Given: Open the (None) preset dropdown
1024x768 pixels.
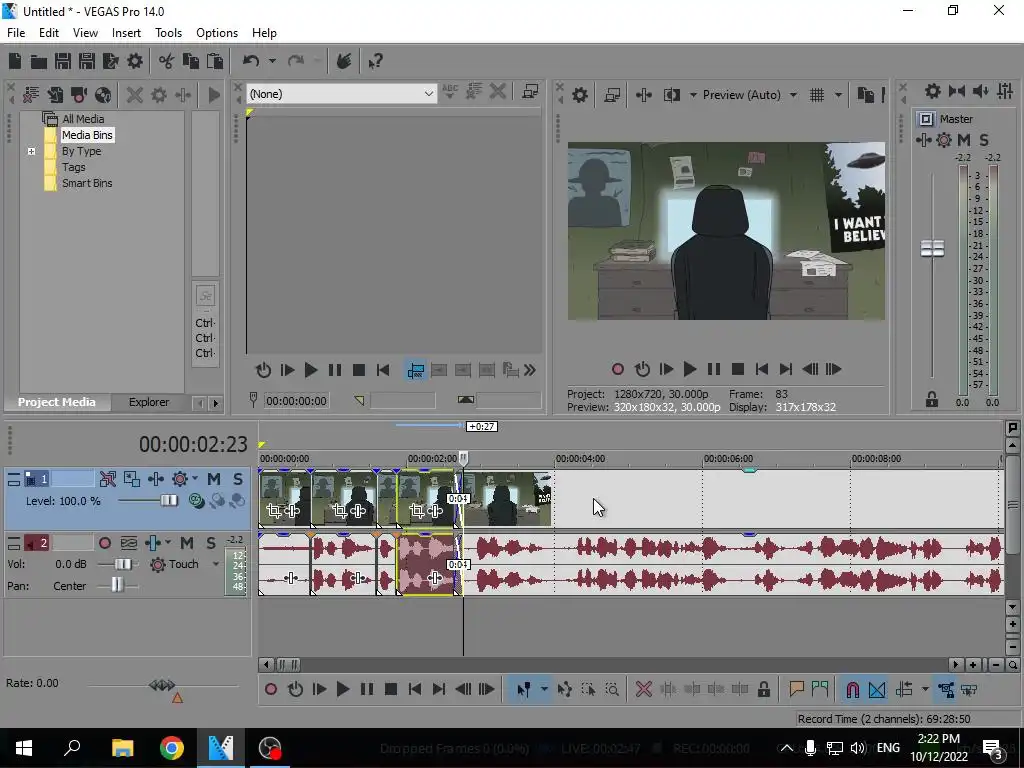Looking at the screenshot, I should tap(342, 94).
